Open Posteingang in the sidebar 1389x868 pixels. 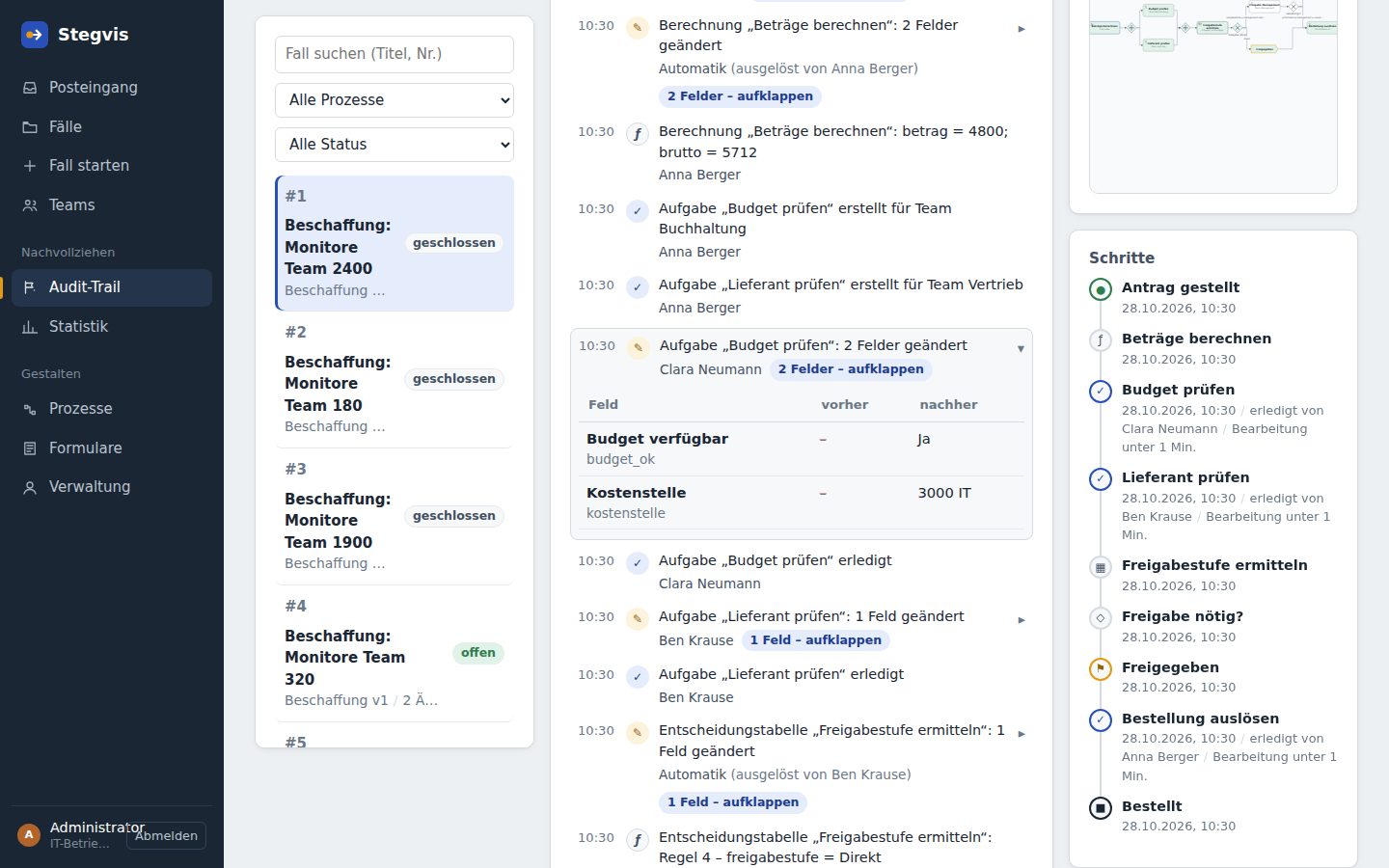[112, 88]
